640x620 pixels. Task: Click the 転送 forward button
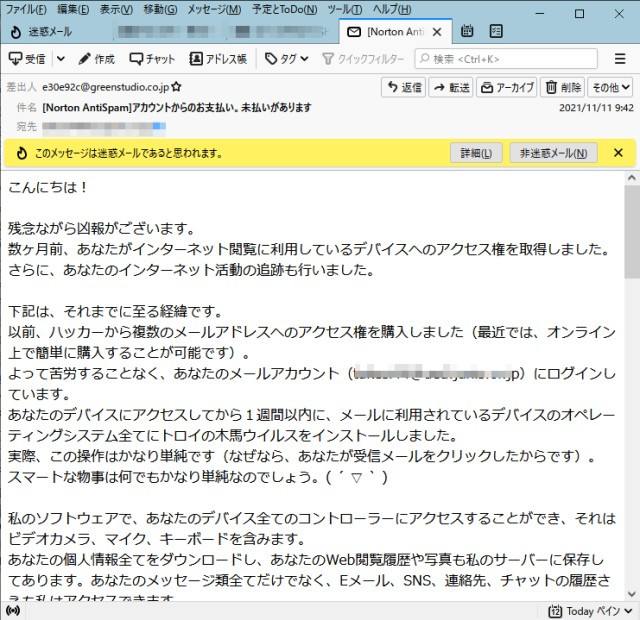coord(451,87)
